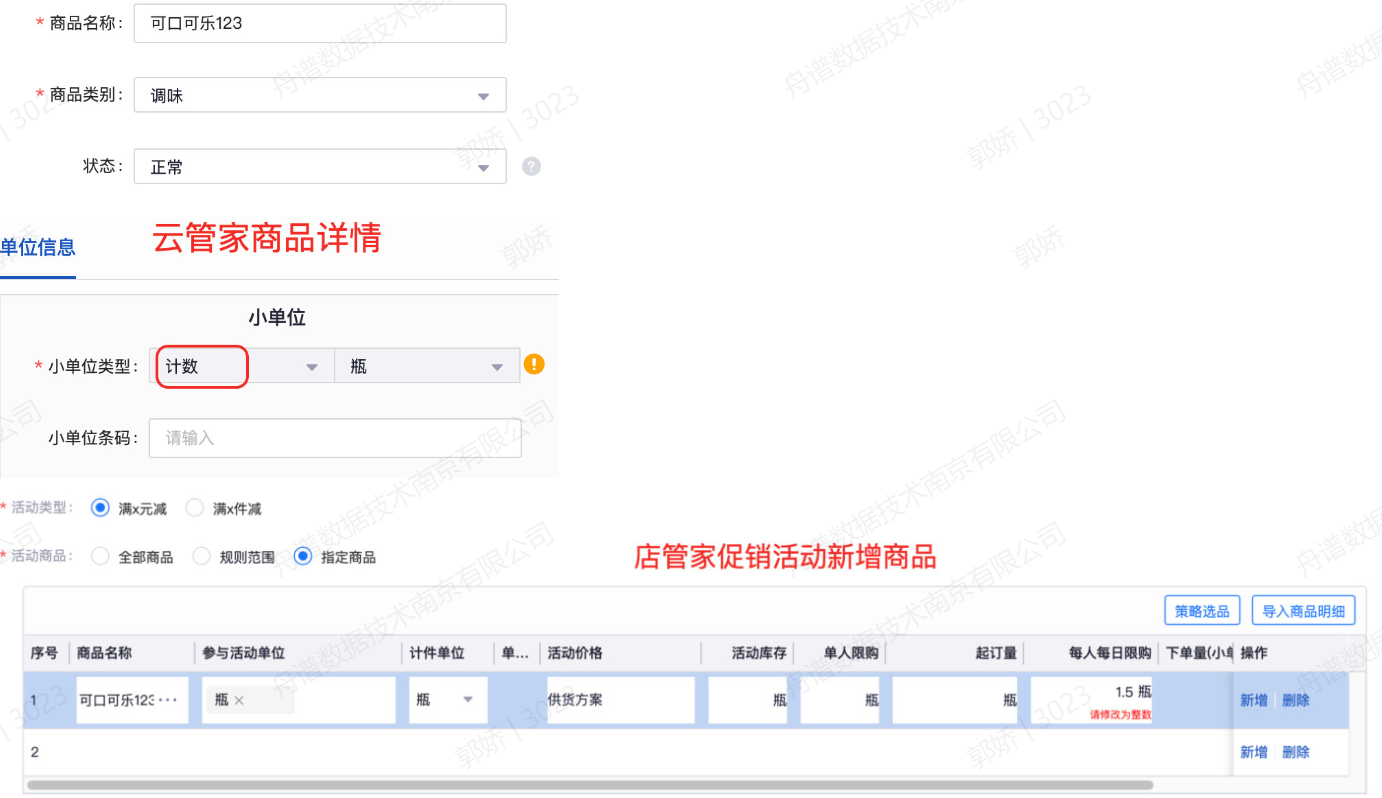Open the 商品类别 dropdown
Viewport: 1382px width, 798px height.
pyautogui.click(x=320, y=96)
